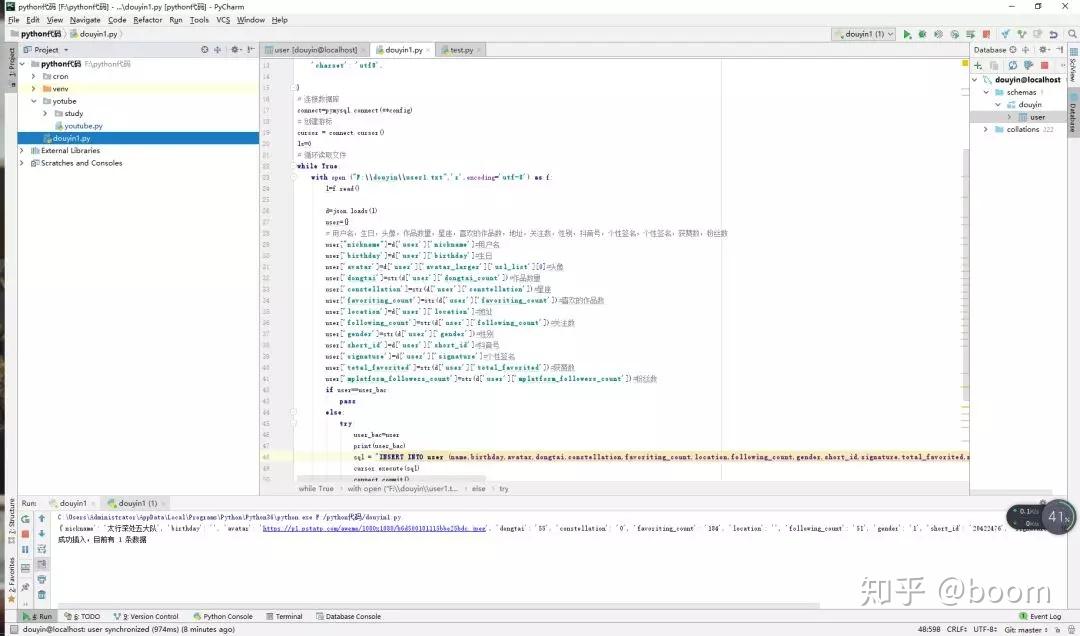Viewport: 1080px width, 636px height.
Task: Open the Terminal tool window
Action: click(284, 617)
